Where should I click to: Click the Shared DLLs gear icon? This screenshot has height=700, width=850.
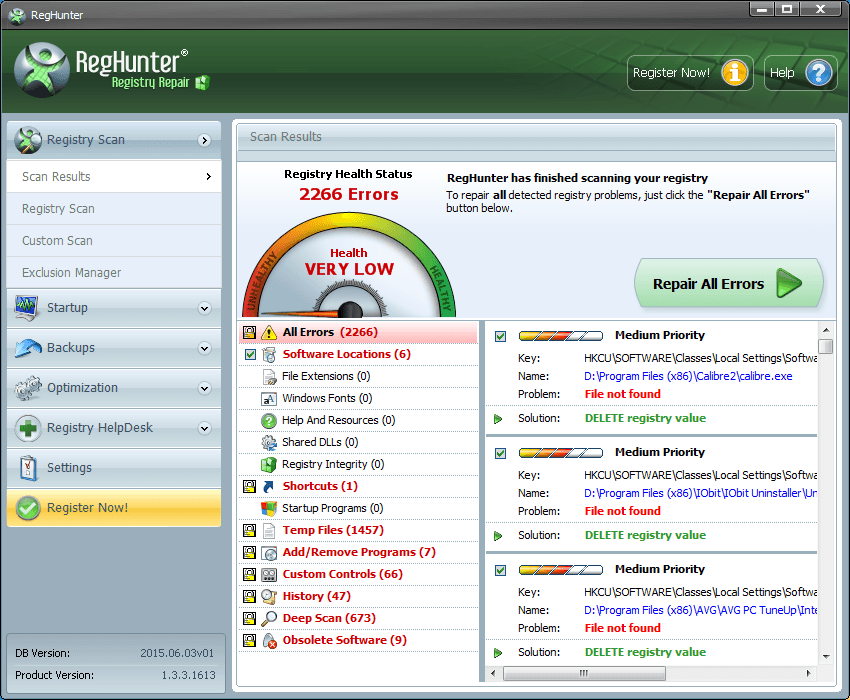pyautogui.click(x=269, y=442)
